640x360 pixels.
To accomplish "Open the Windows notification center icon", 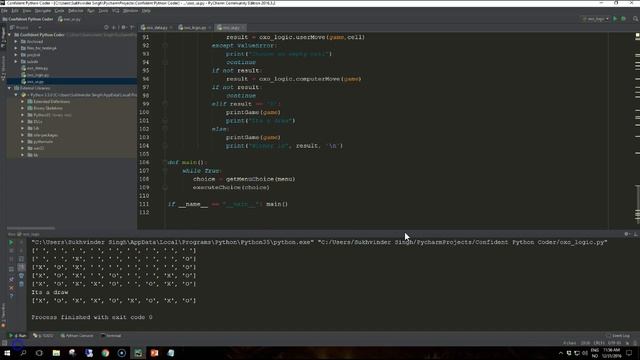I will pyautogui.click(x=629, y=353).
